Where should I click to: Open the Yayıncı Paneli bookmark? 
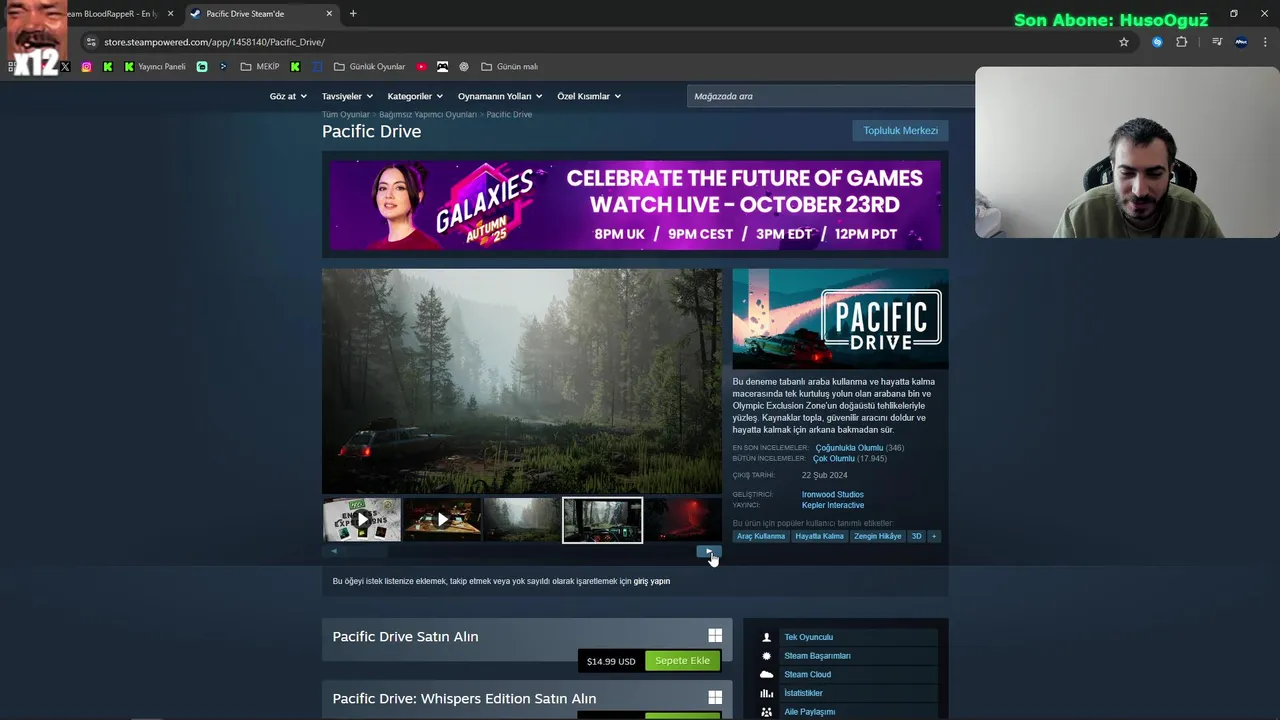155,67
